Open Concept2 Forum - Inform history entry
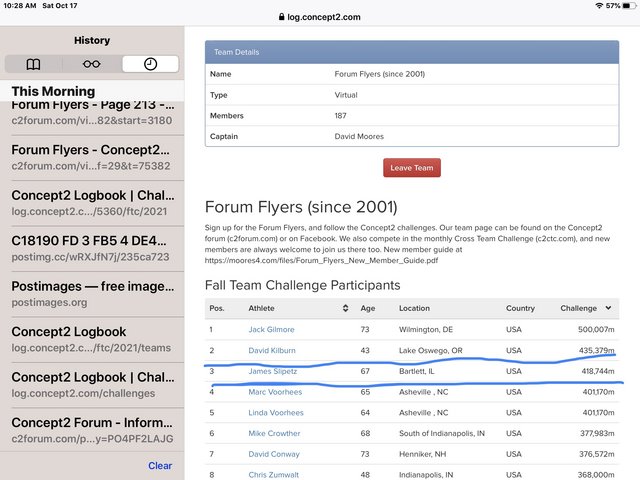This screenshot has height=480, width=640. pos(93,430)
